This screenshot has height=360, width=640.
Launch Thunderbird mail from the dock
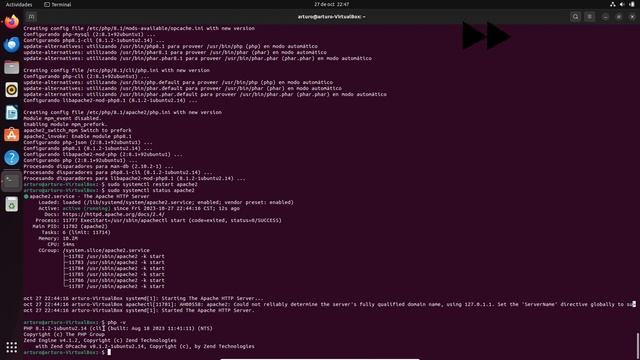[x=11, y=44]
